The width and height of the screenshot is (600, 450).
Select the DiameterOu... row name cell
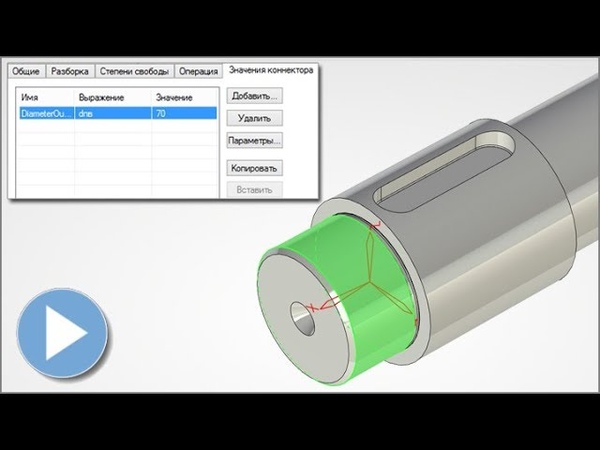(x=45, y=115)
